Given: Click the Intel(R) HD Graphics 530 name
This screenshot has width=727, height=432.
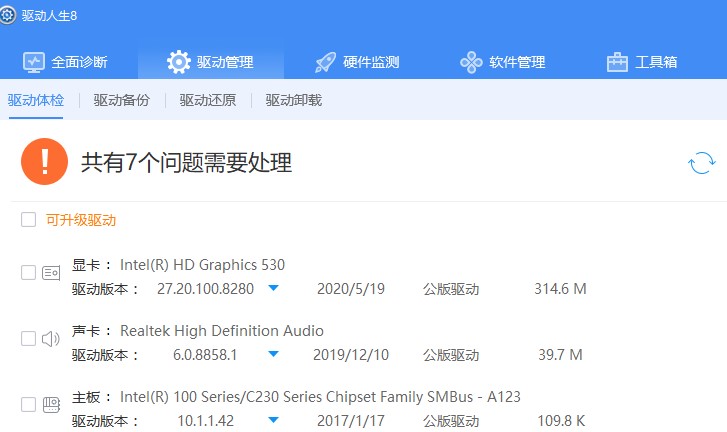Looking at the screenshot, I should pos(202,265).
